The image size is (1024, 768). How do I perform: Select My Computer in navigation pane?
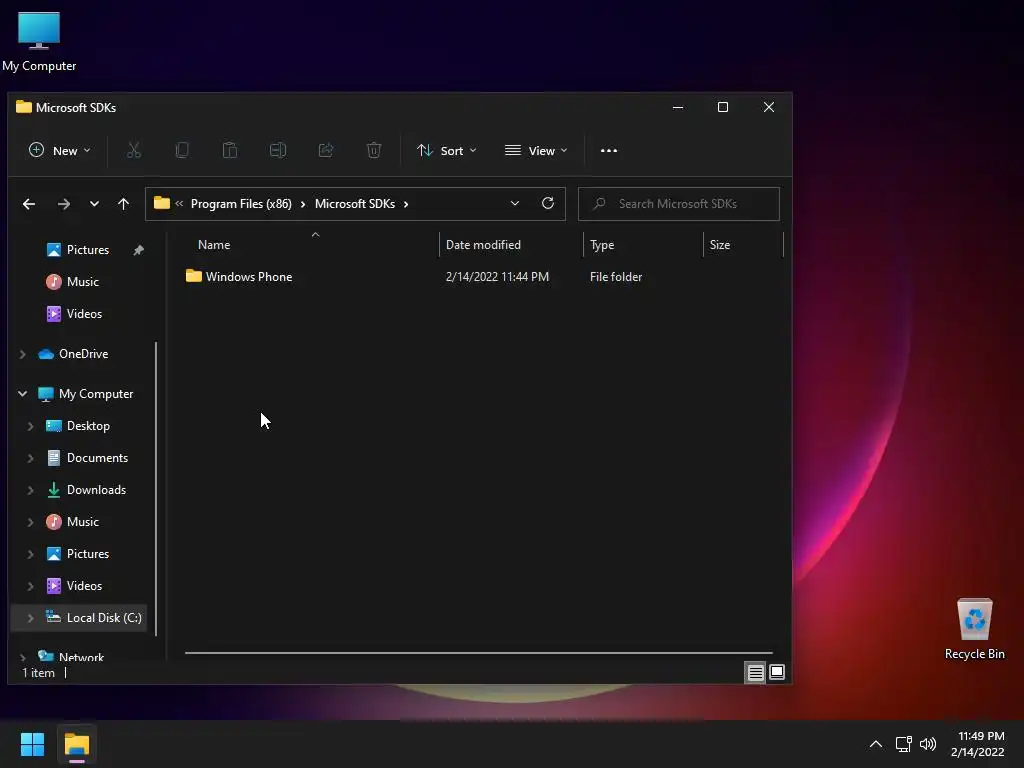point(95,394)
